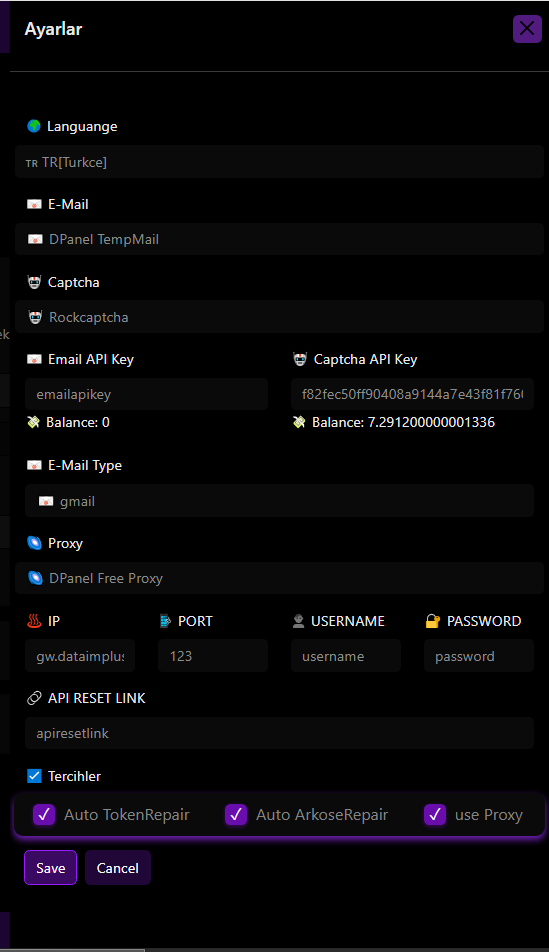The image size is (549, 952).
Task: Save the settings with Save button
Action: [50, 868]
